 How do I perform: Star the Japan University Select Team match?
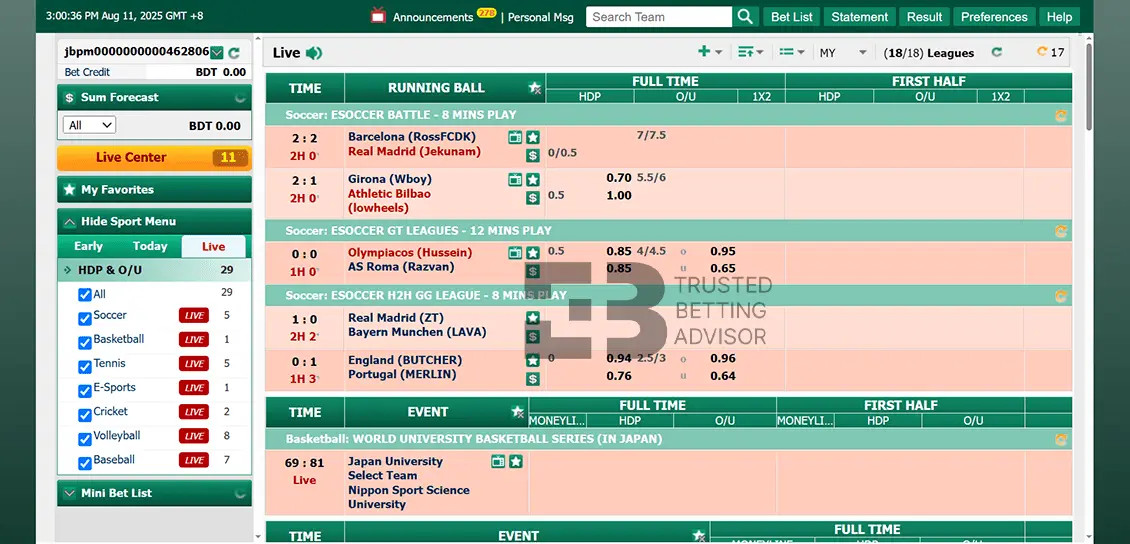515,461
